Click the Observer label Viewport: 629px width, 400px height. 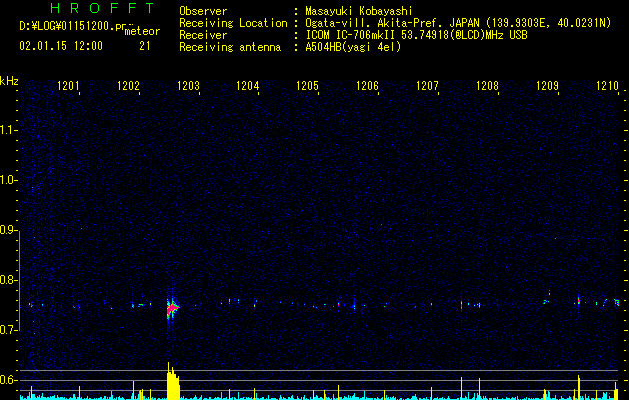pos(203,11)
